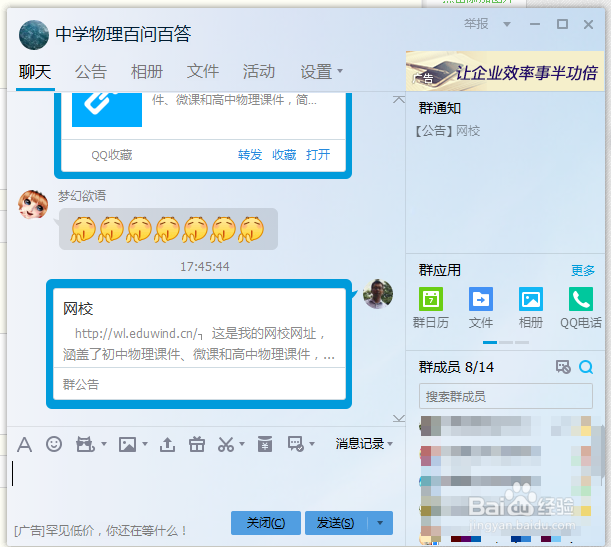Expand the send options arrow

380,523
